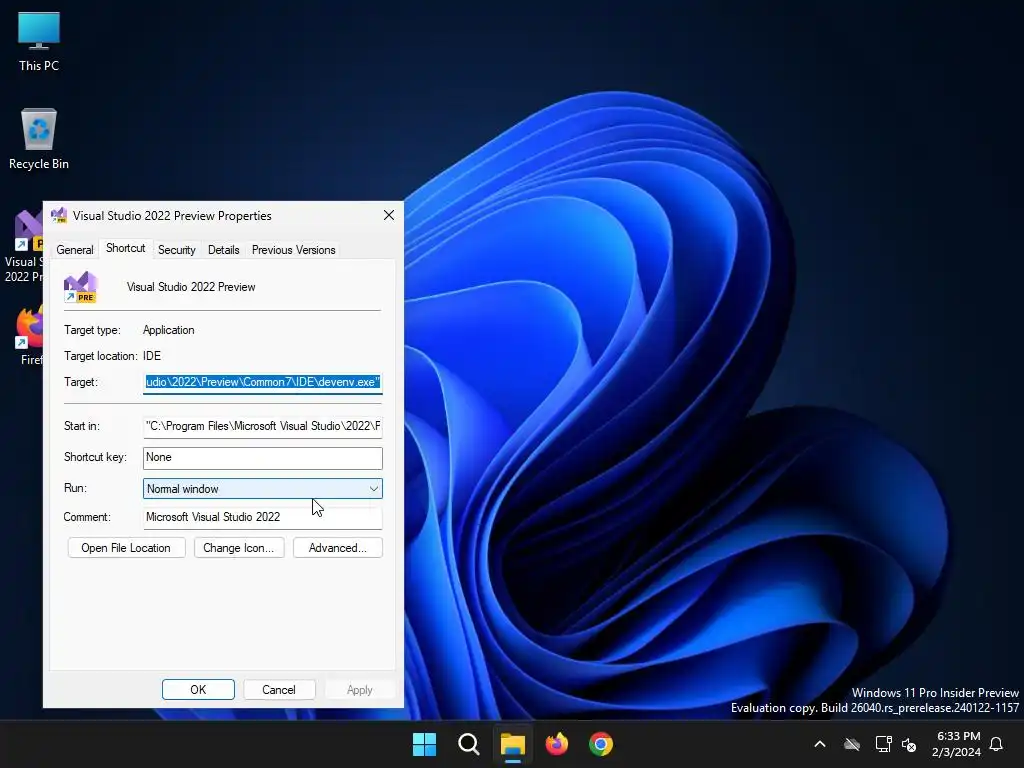Launch Google Chrome from the taskbar
The width and height of the screenshot is (1024, 768).
point(601,744)
